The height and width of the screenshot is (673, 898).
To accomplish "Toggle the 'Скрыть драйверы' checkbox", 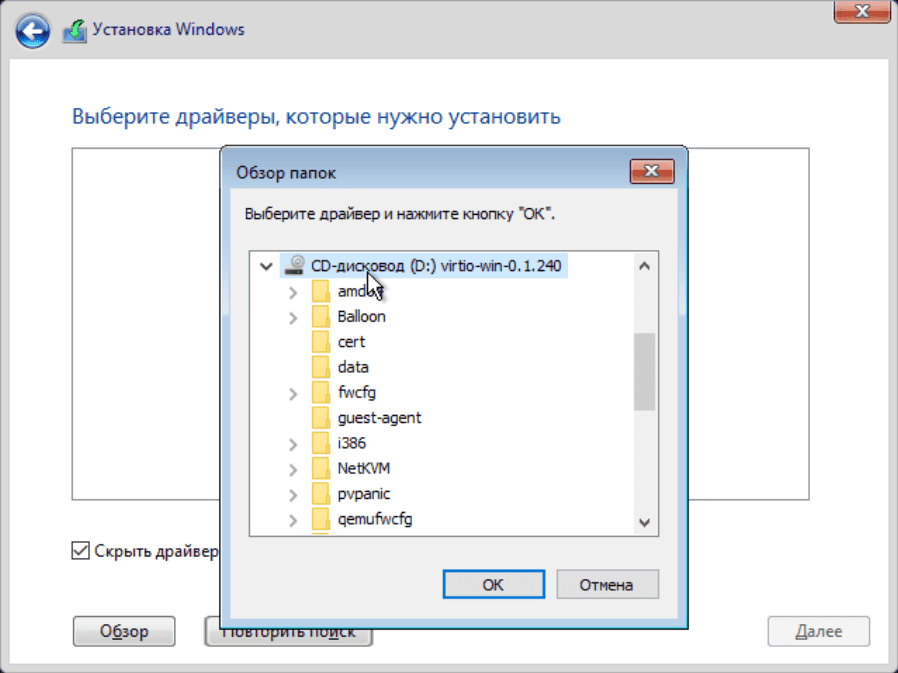I will point(80,550).
